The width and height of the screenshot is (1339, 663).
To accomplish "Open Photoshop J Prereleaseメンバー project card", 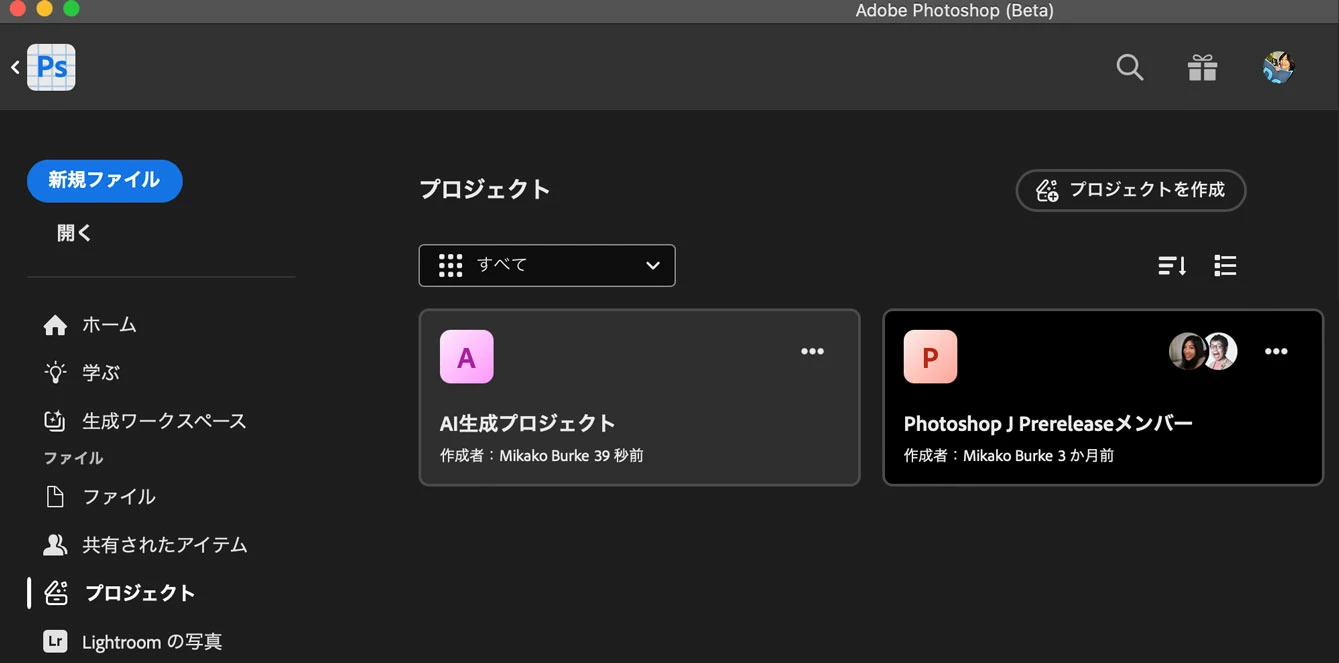I will [x=1103, y=397].
